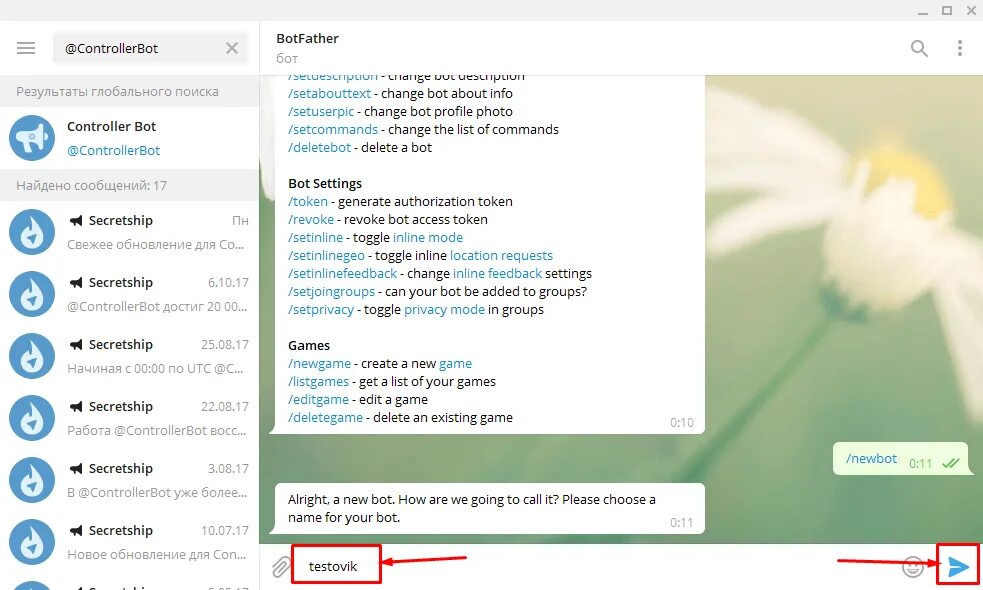Click the /setinlinegeo command link
The height and width of the screenshot is (590, 983).
click(x=326, y=255)
